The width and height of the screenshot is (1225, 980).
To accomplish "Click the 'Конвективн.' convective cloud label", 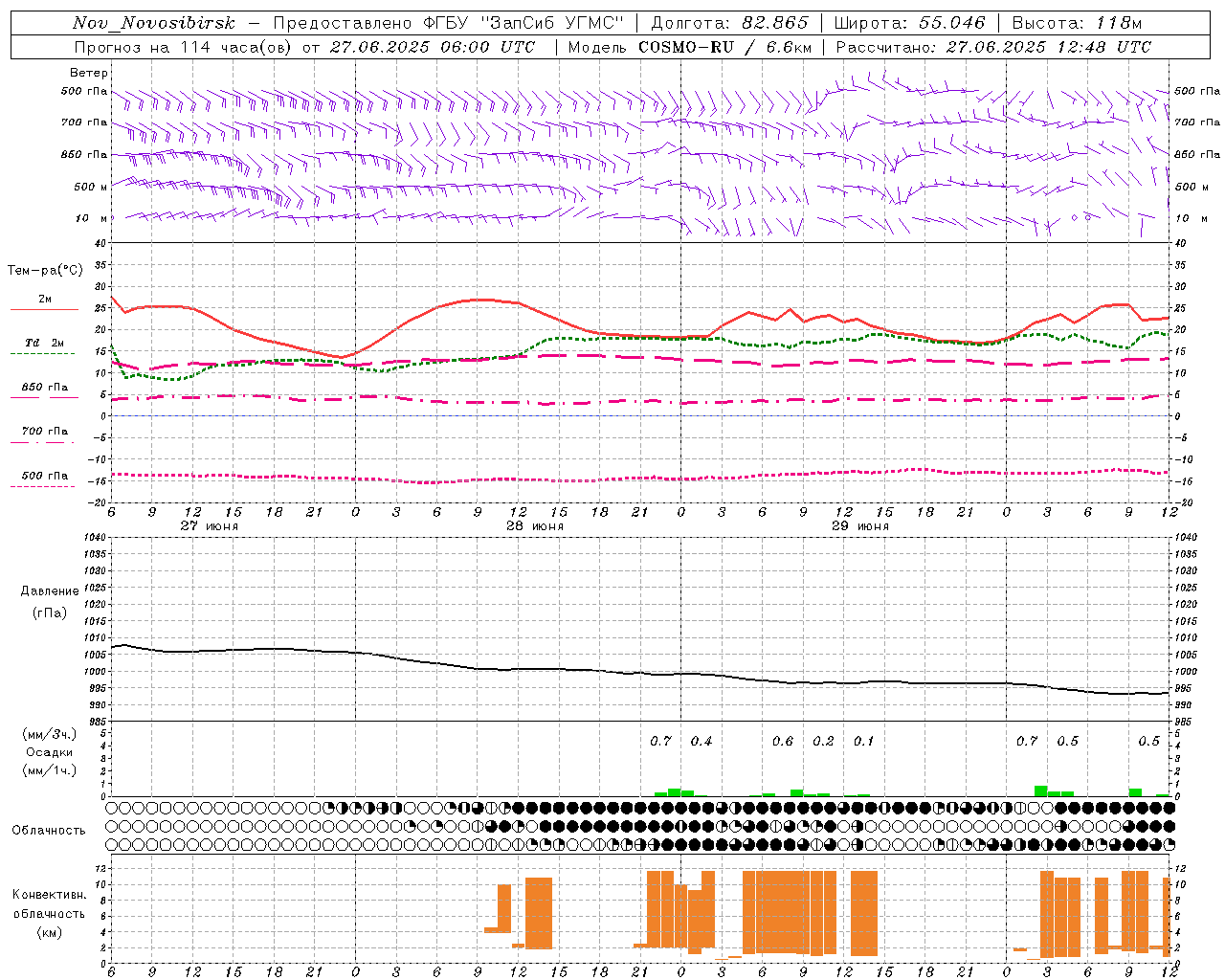I will (49, 895).
